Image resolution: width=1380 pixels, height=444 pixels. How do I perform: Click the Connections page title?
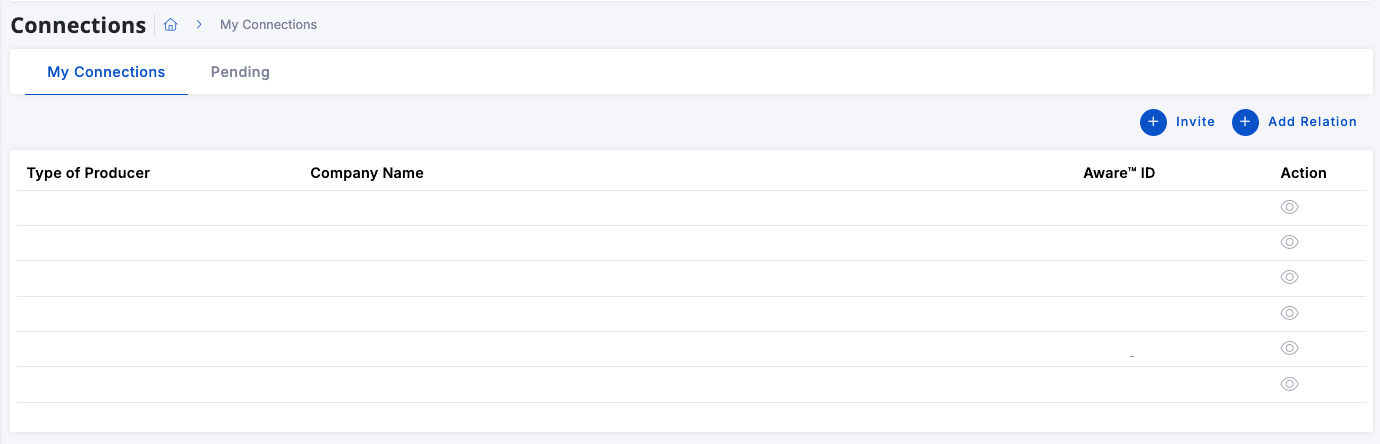pos(79,26)
